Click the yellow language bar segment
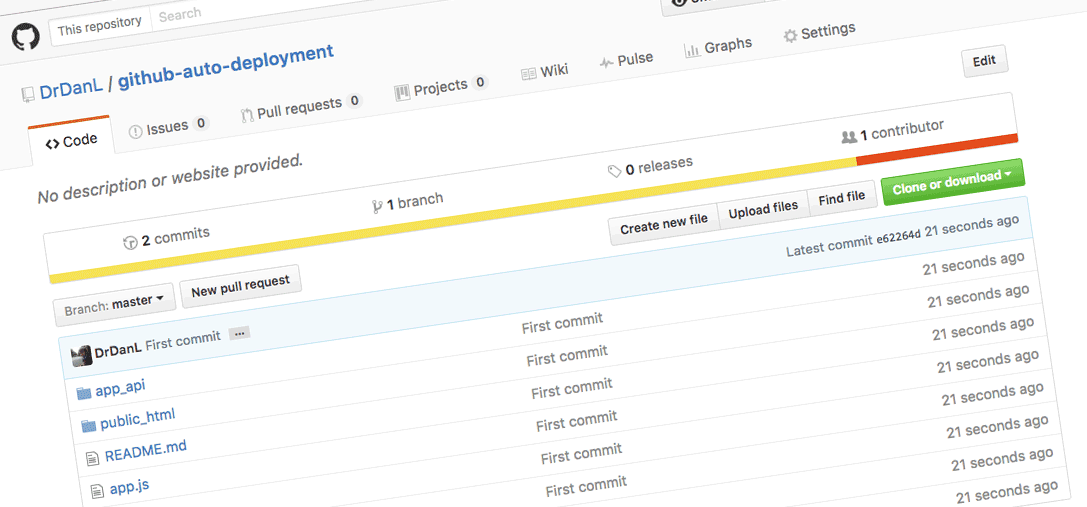 (452, 219)
